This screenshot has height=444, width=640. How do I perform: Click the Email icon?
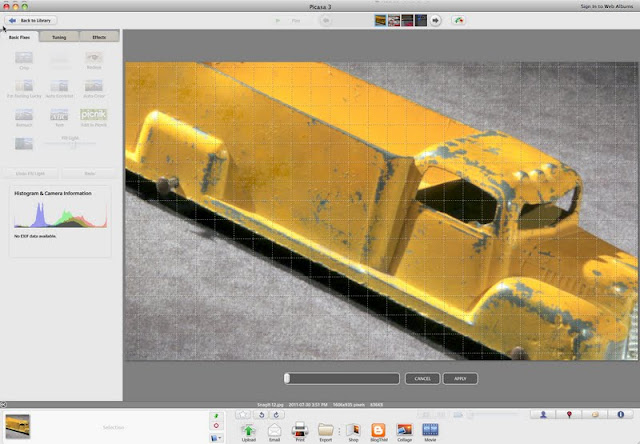[274, 432]
